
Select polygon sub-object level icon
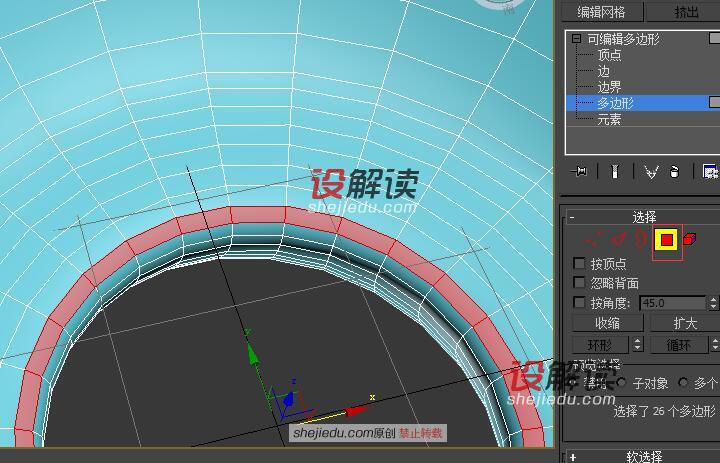[x=667, y=240]
